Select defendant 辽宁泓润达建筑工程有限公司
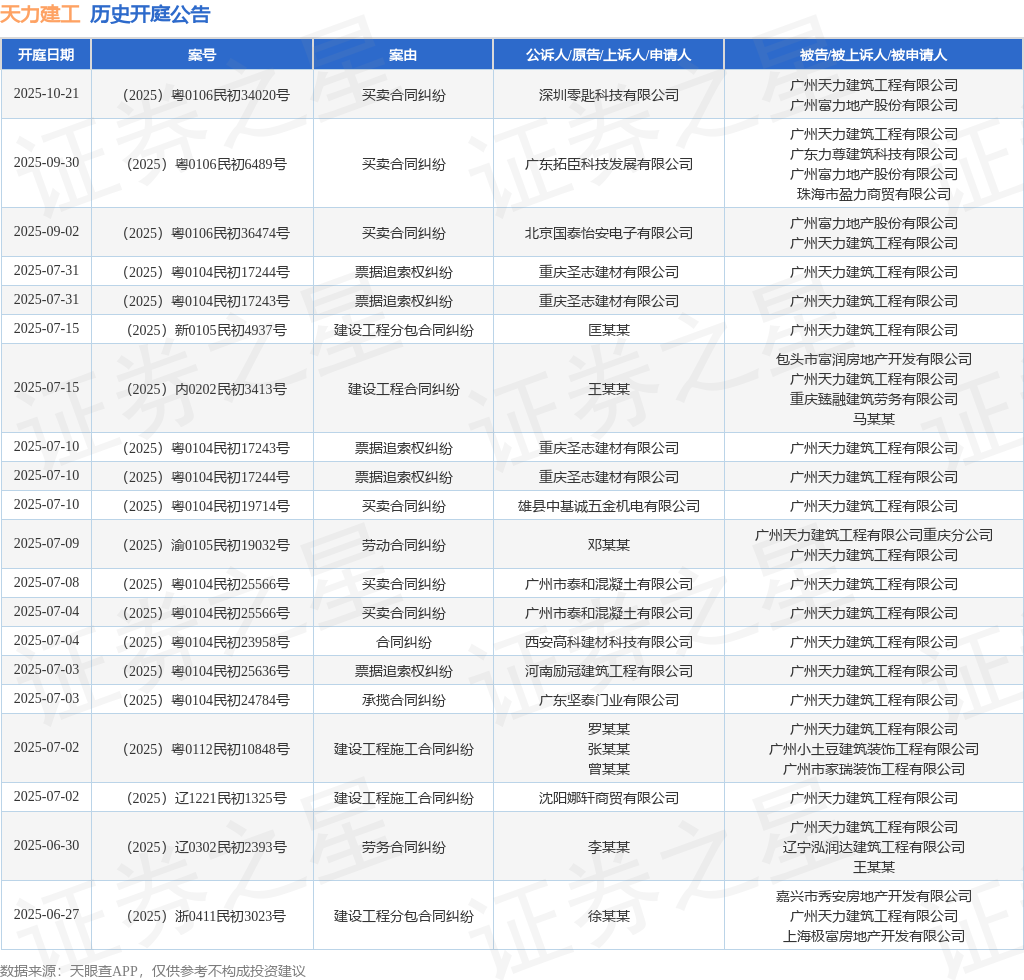The image size is (1024, 980). pos(874,847)
